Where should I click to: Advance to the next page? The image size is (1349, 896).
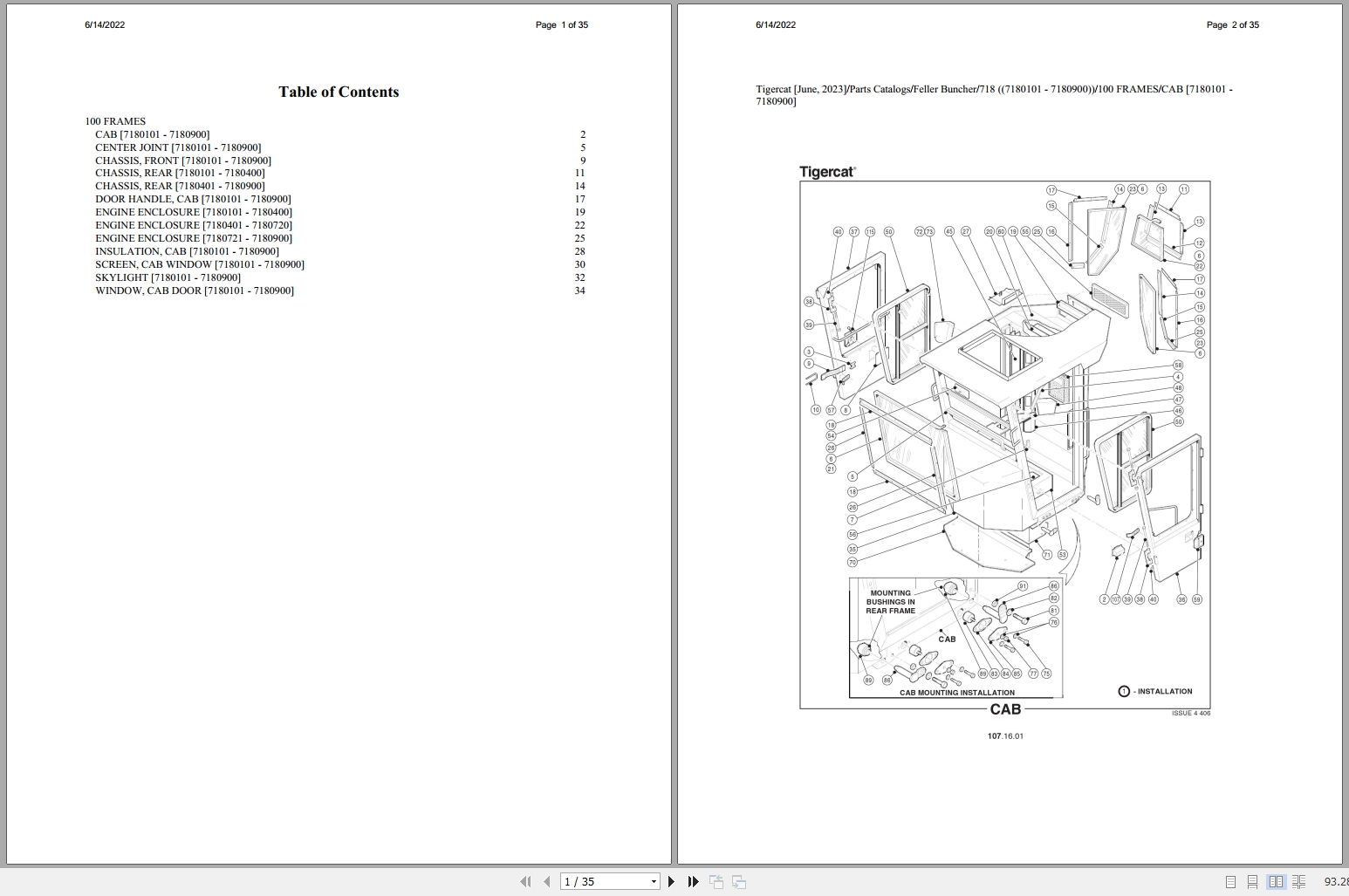[x=671, y=882]
